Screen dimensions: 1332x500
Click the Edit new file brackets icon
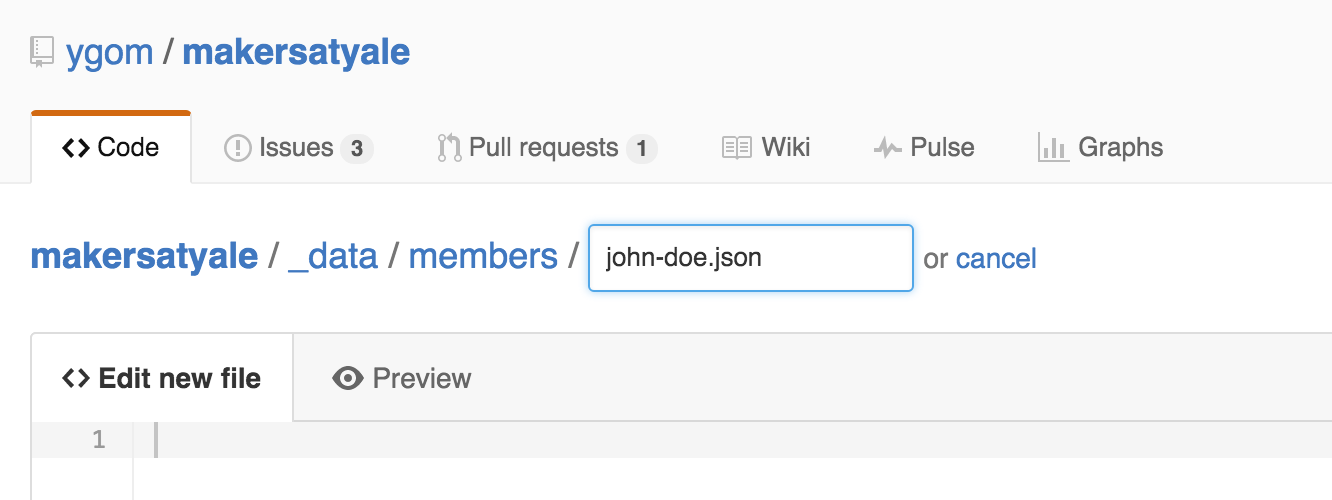pos(76,378)
